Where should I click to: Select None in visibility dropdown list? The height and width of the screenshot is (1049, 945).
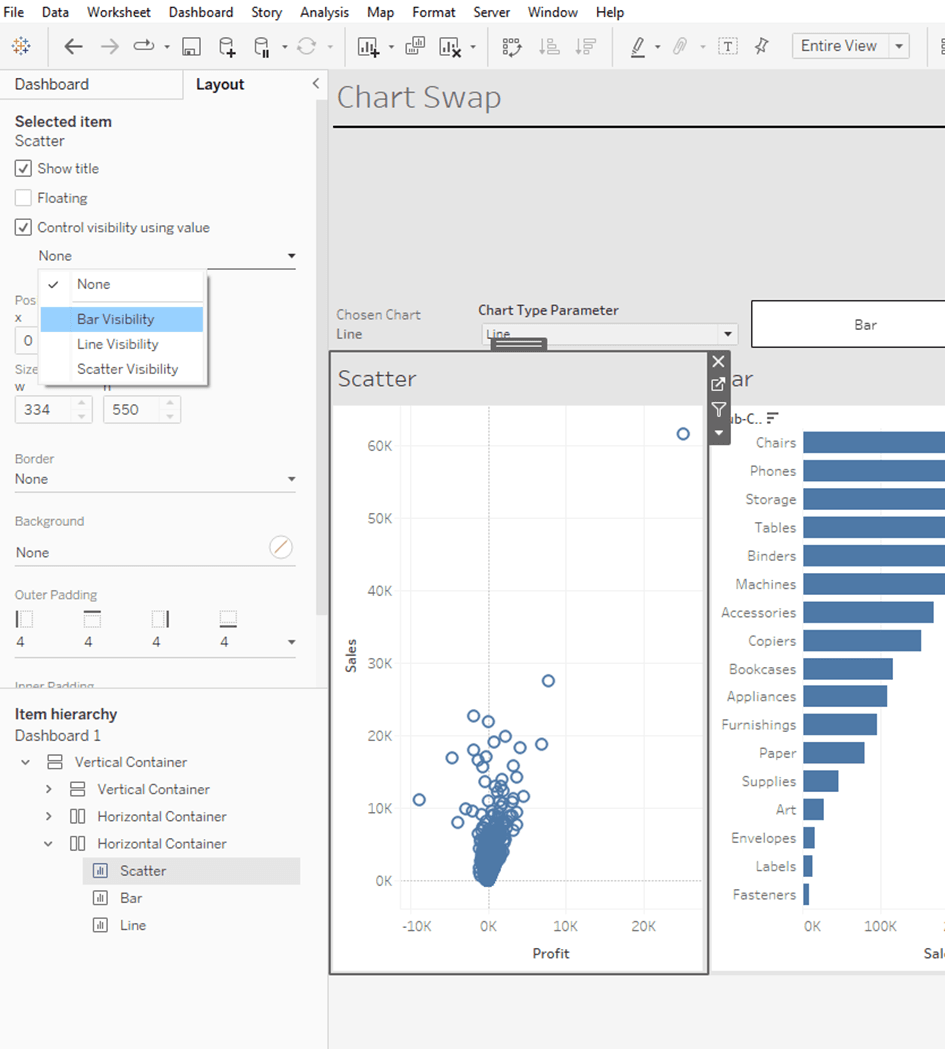click(x=122, y=284)
